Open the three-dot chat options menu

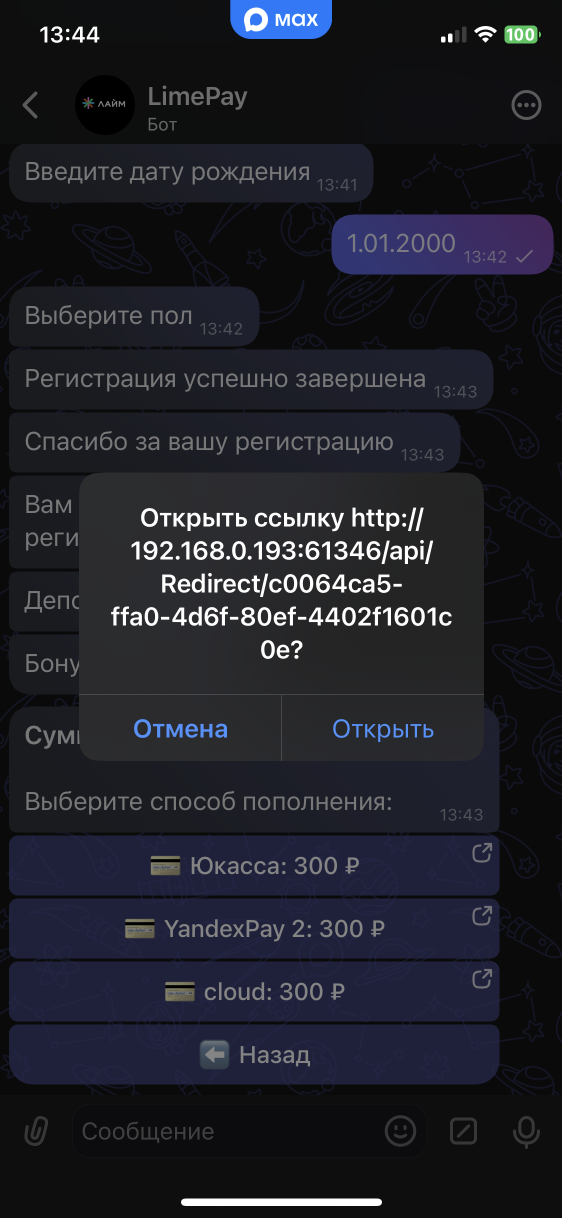526,105
